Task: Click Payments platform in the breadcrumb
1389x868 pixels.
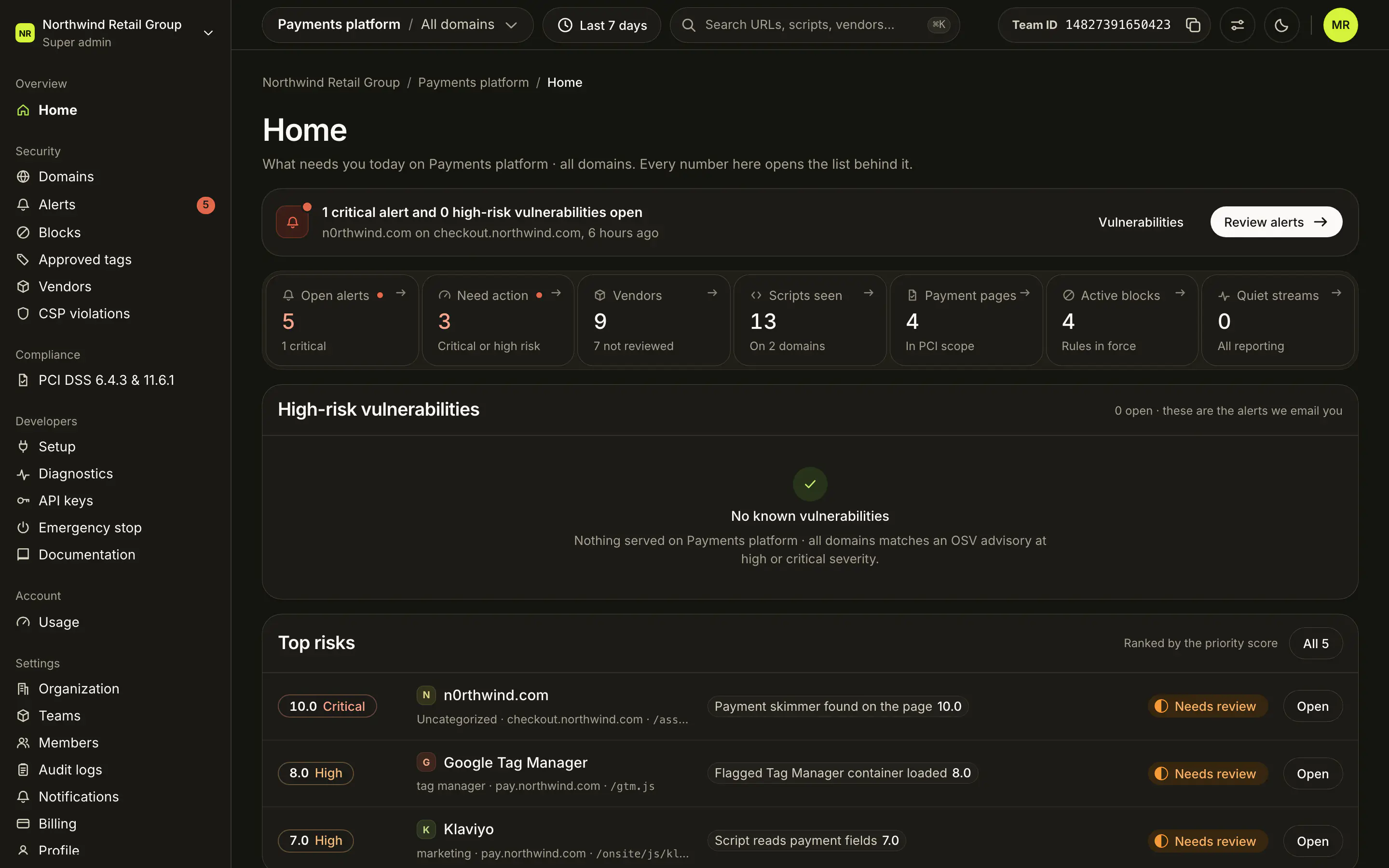Action: click(x=474, y=82)
